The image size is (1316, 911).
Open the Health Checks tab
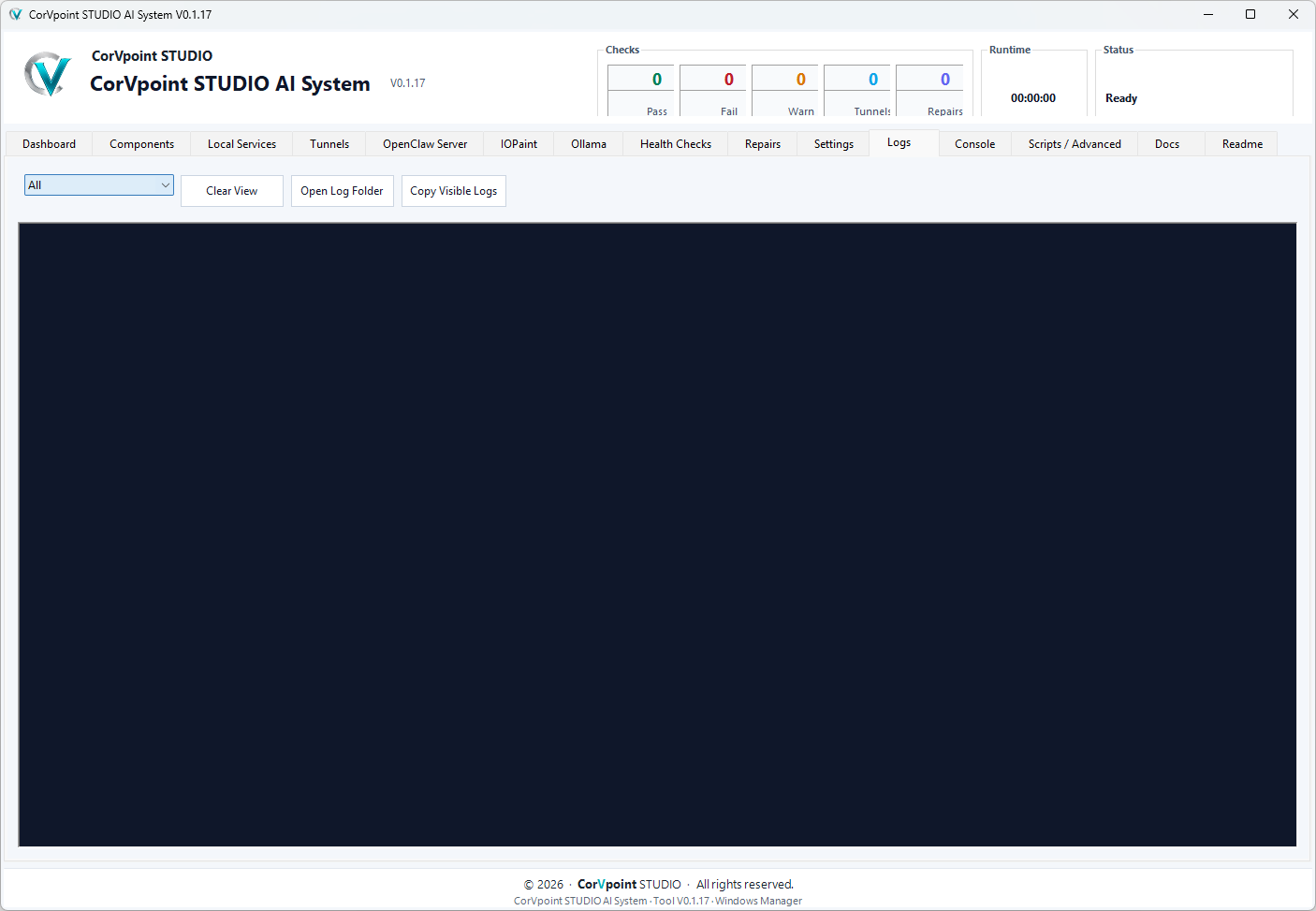click(x=676, y=144)
